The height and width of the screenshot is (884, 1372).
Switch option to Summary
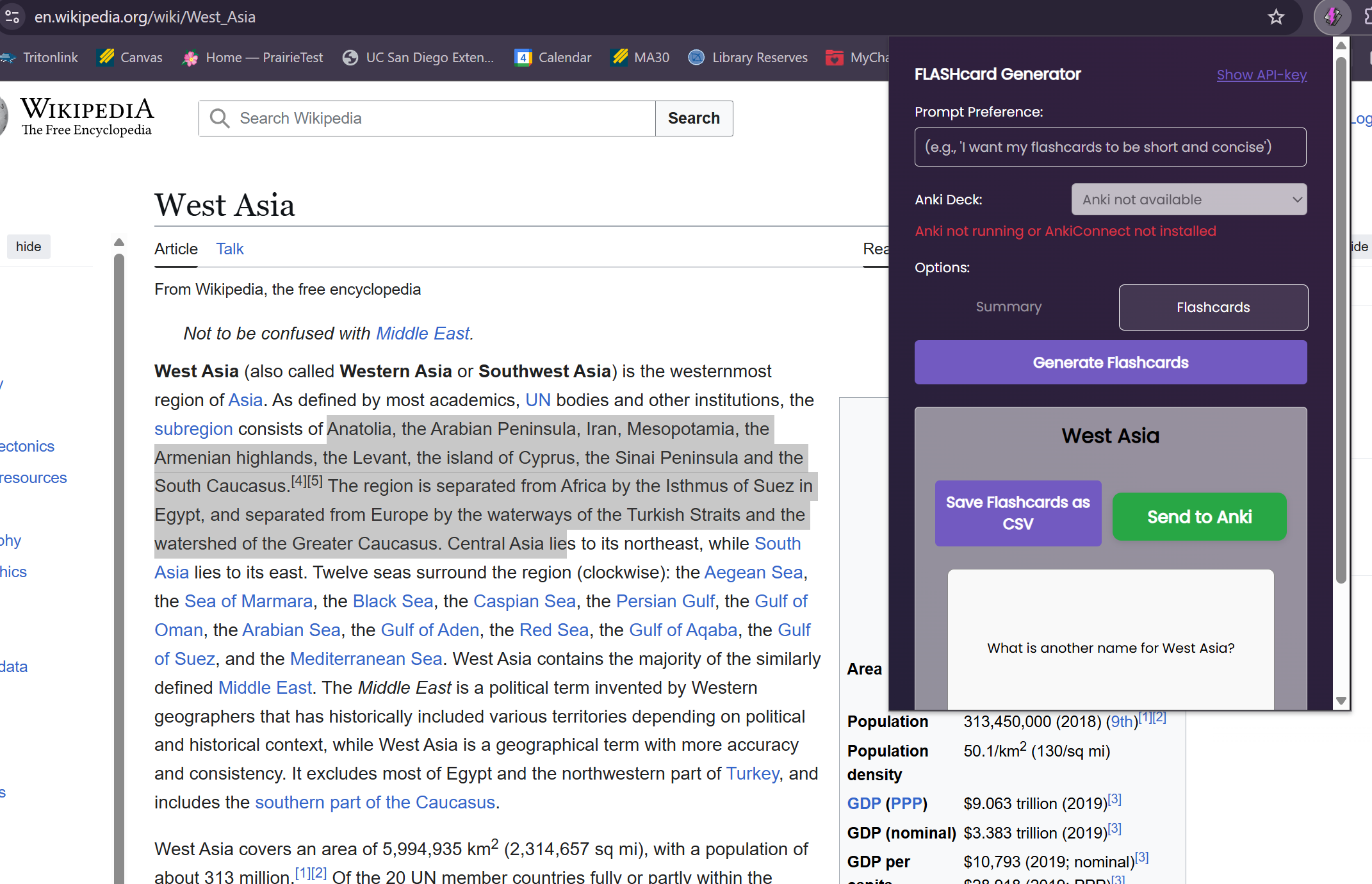(x=1008, y=307)
